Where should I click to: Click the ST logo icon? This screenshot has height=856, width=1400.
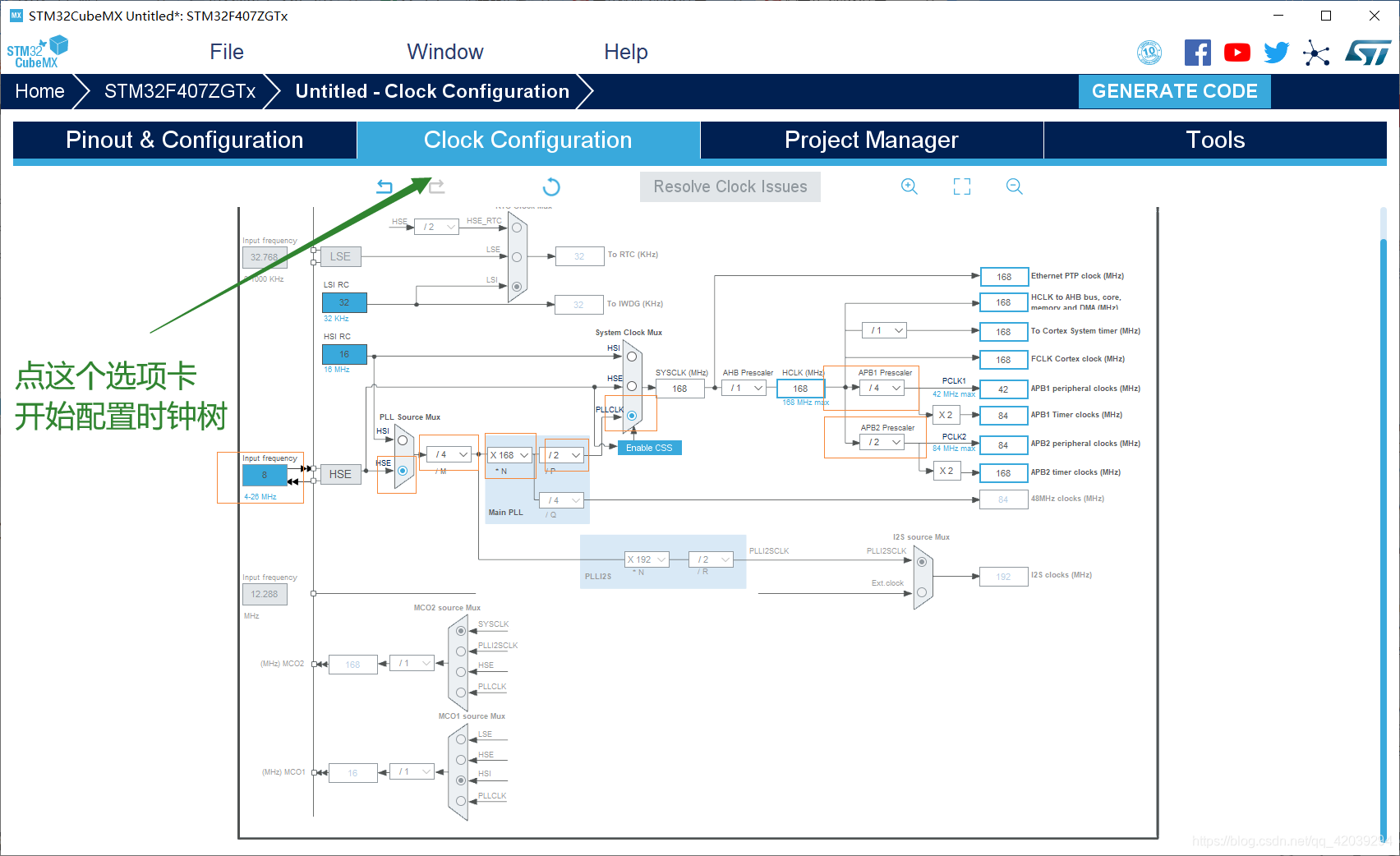pyautogui.click(x=1368, y=53)
